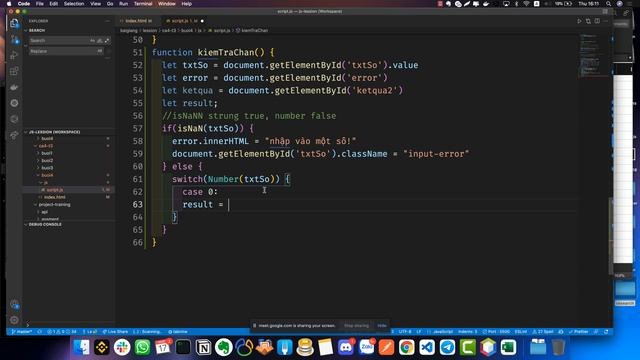Open the Go menu

point(110,4)
